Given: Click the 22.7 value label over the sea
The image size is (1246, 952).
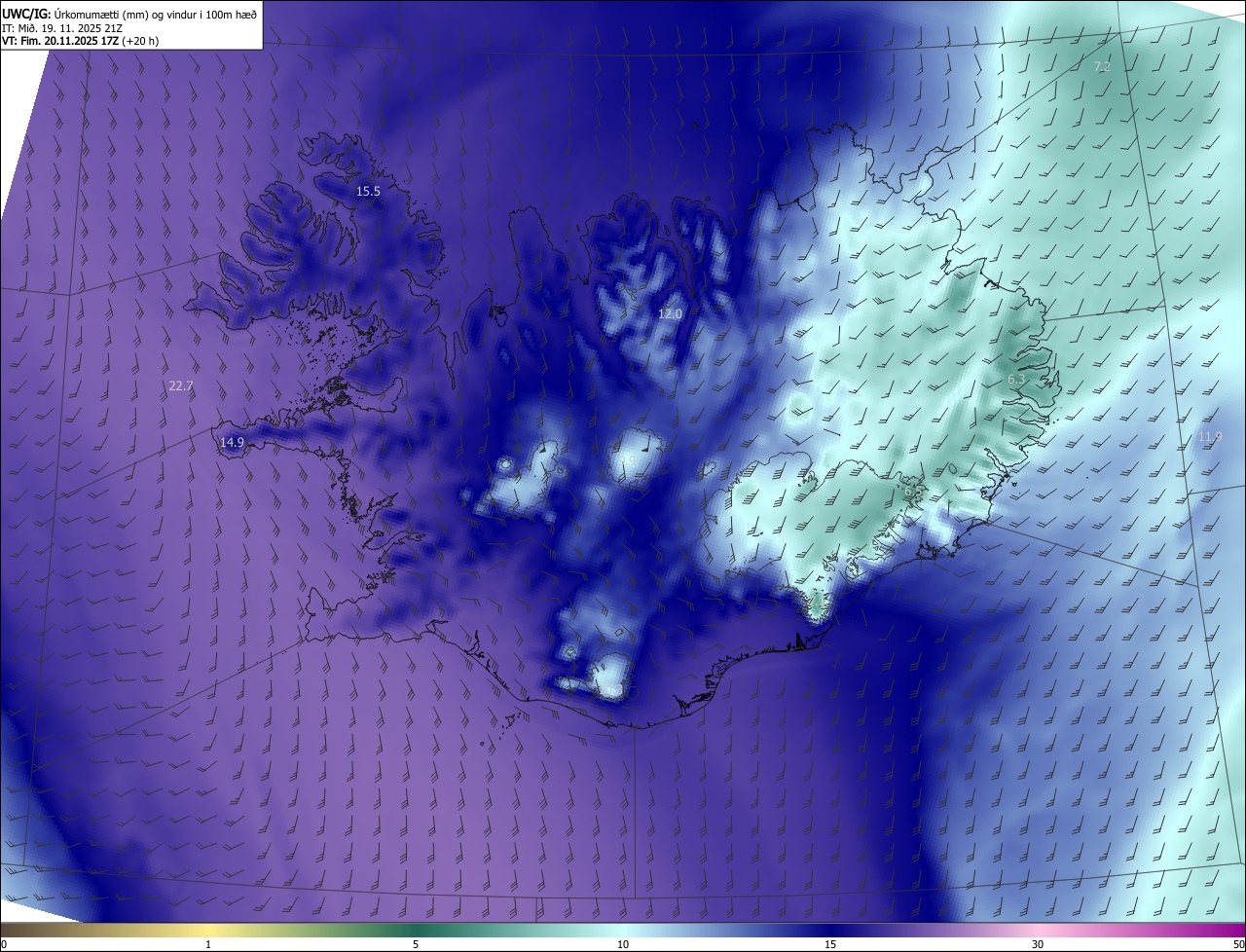Looking at the screenshot, I should coord(181,386).
